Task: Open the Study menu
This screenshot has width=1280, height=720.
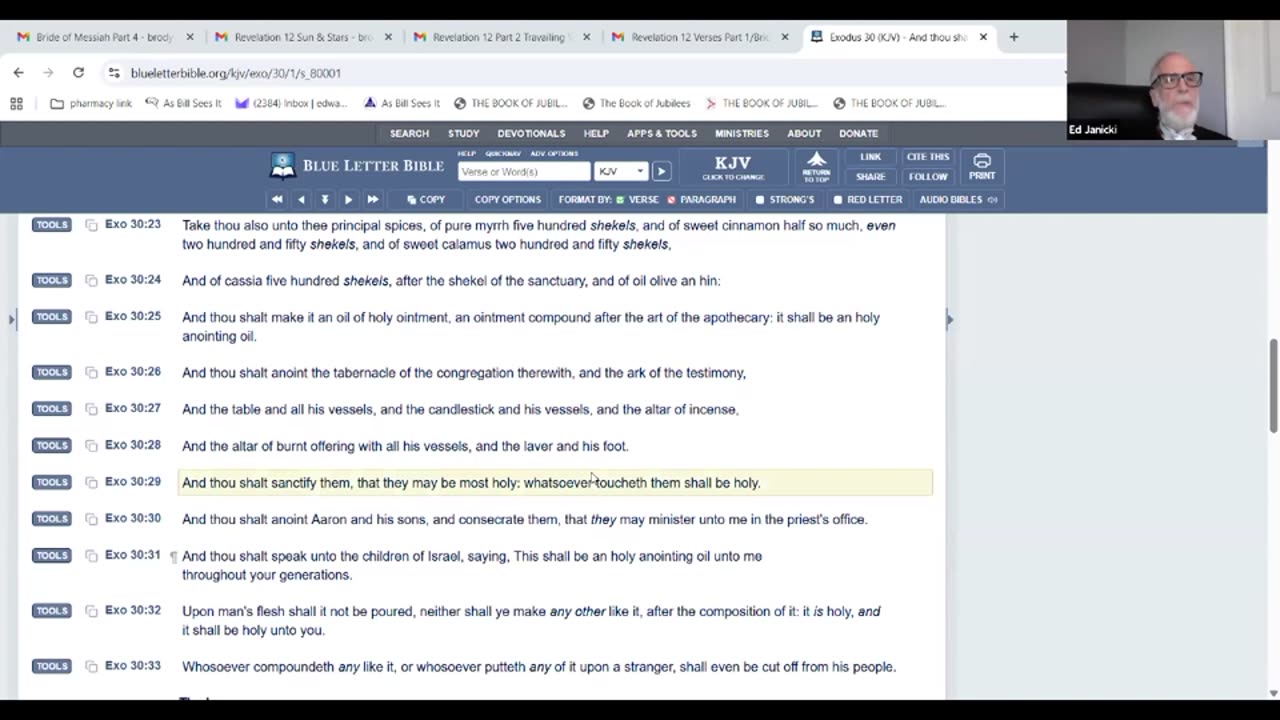Action: click(463, 133)
